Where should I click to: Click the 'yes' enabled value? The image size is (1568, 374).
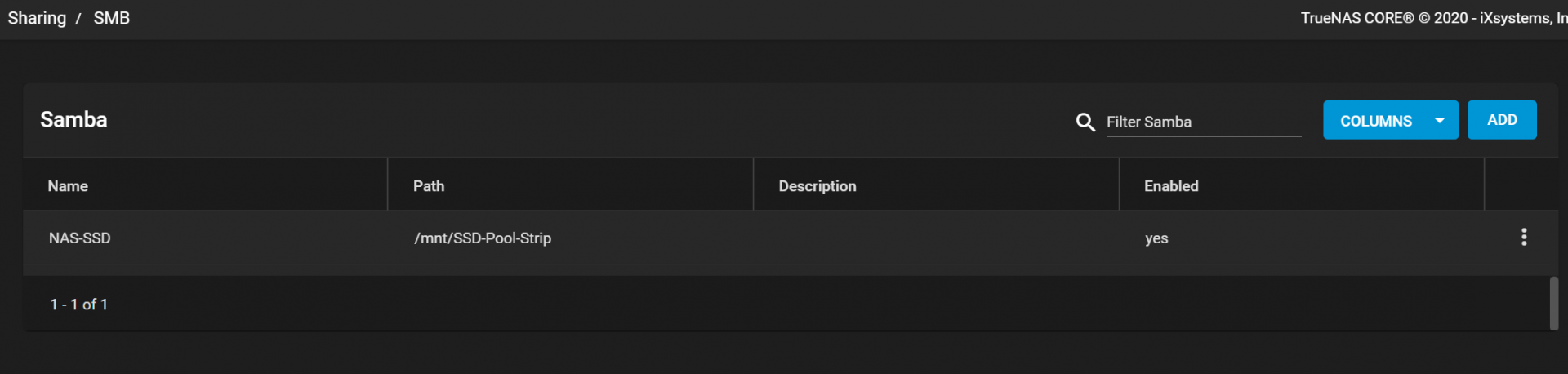(x=1156, y=238)
